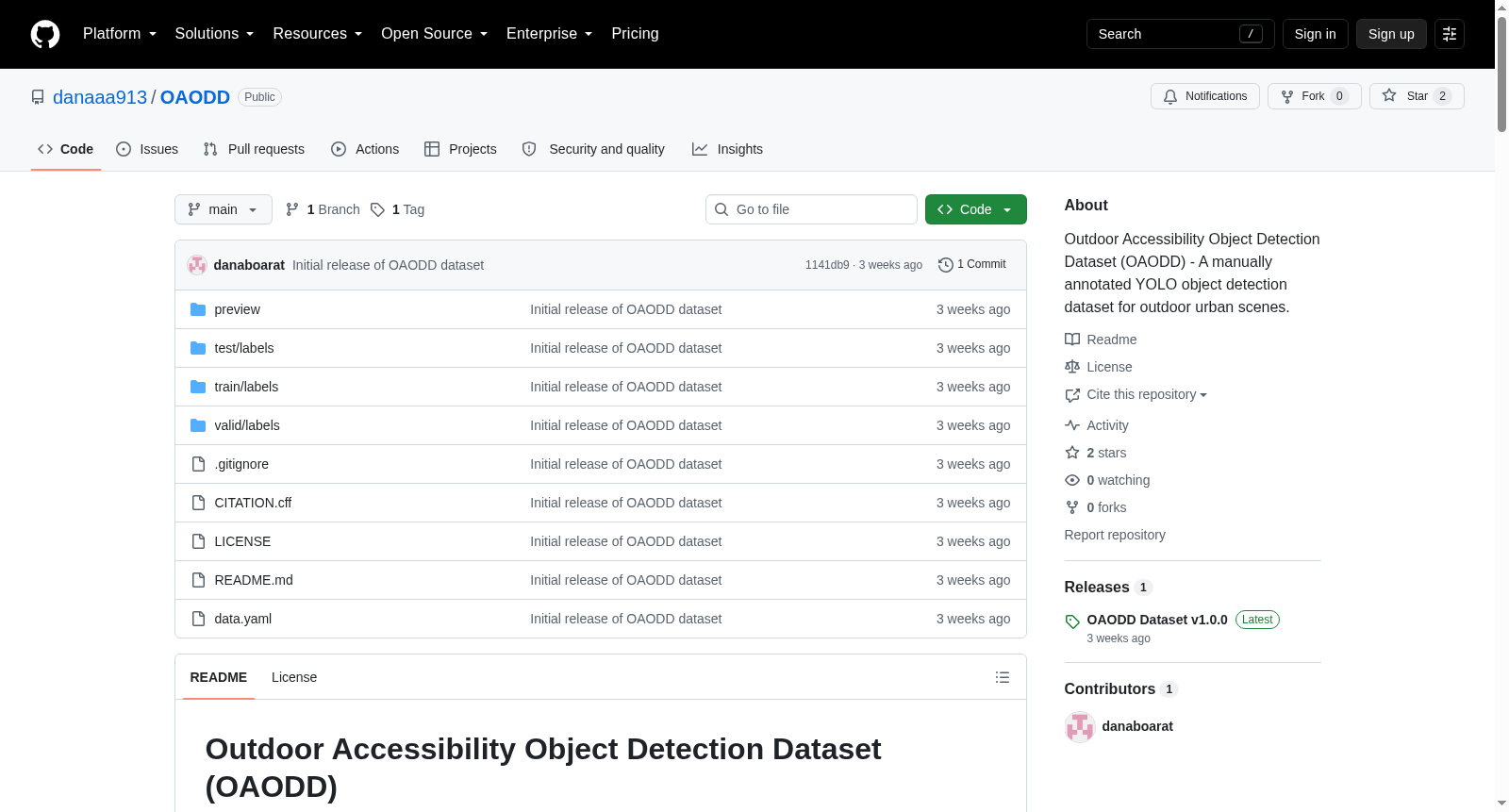Open the valid/labels folder icon
The image size is (1509, 812).
tap(198, 425)
